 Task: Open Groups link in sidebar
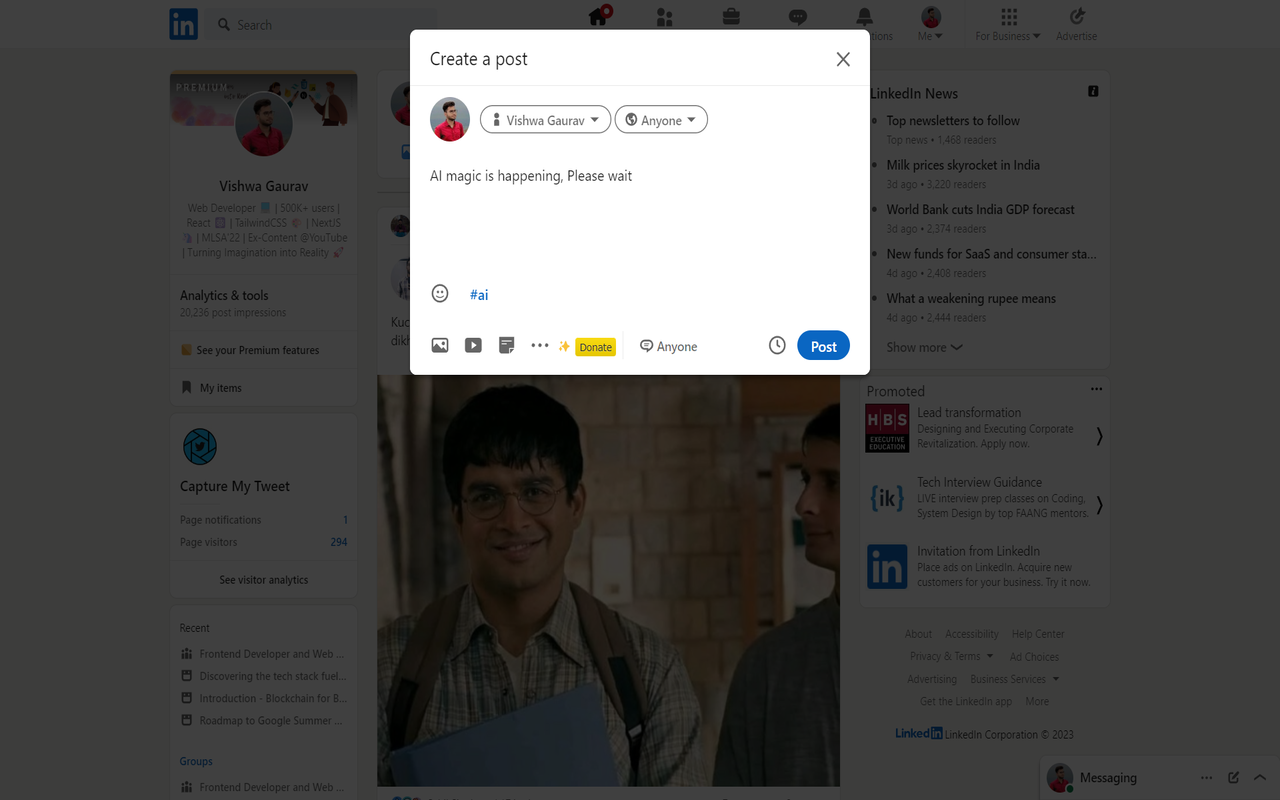tap(196, 761)
